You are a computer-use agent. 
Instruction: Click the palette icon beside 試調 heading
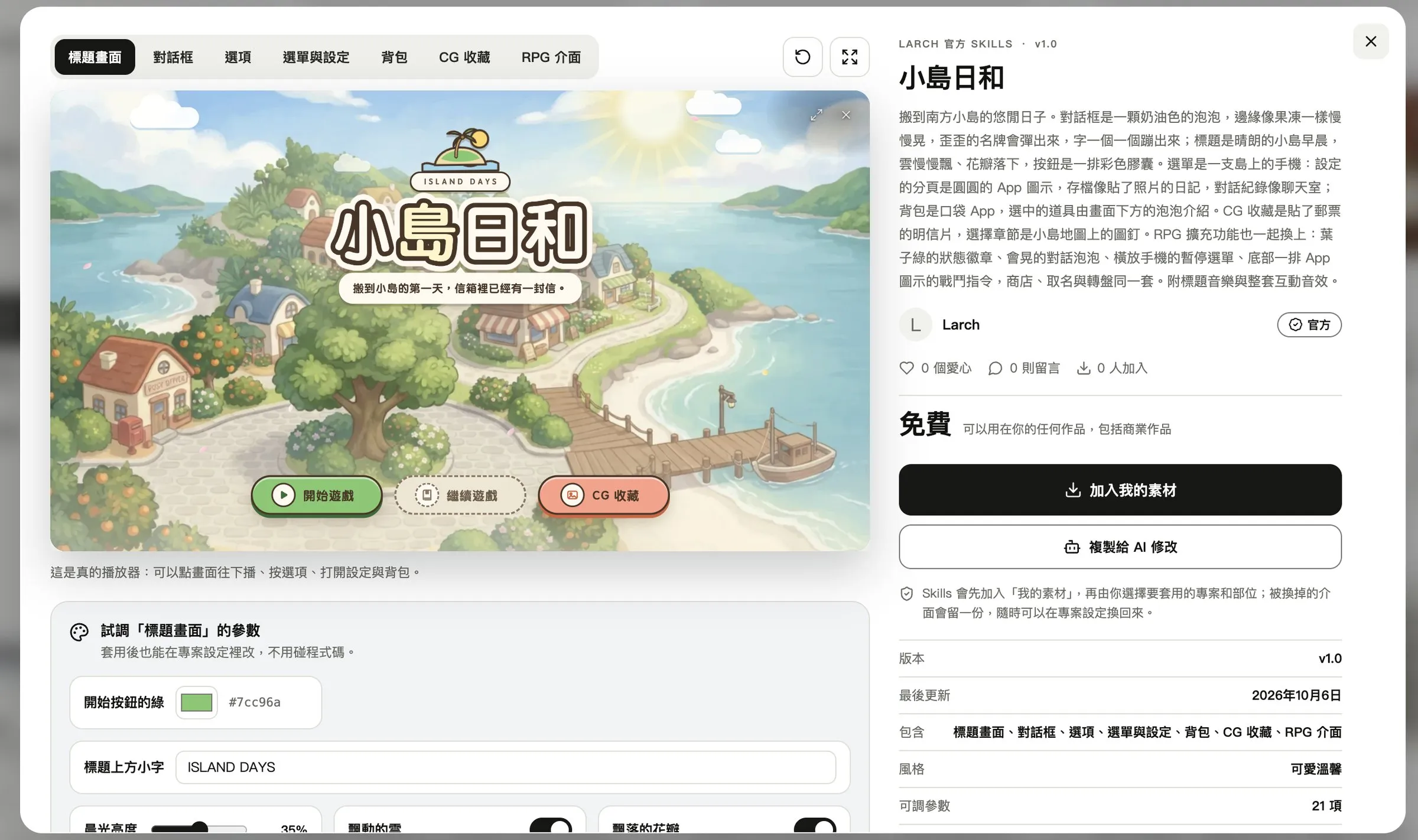tap(79, 632)
